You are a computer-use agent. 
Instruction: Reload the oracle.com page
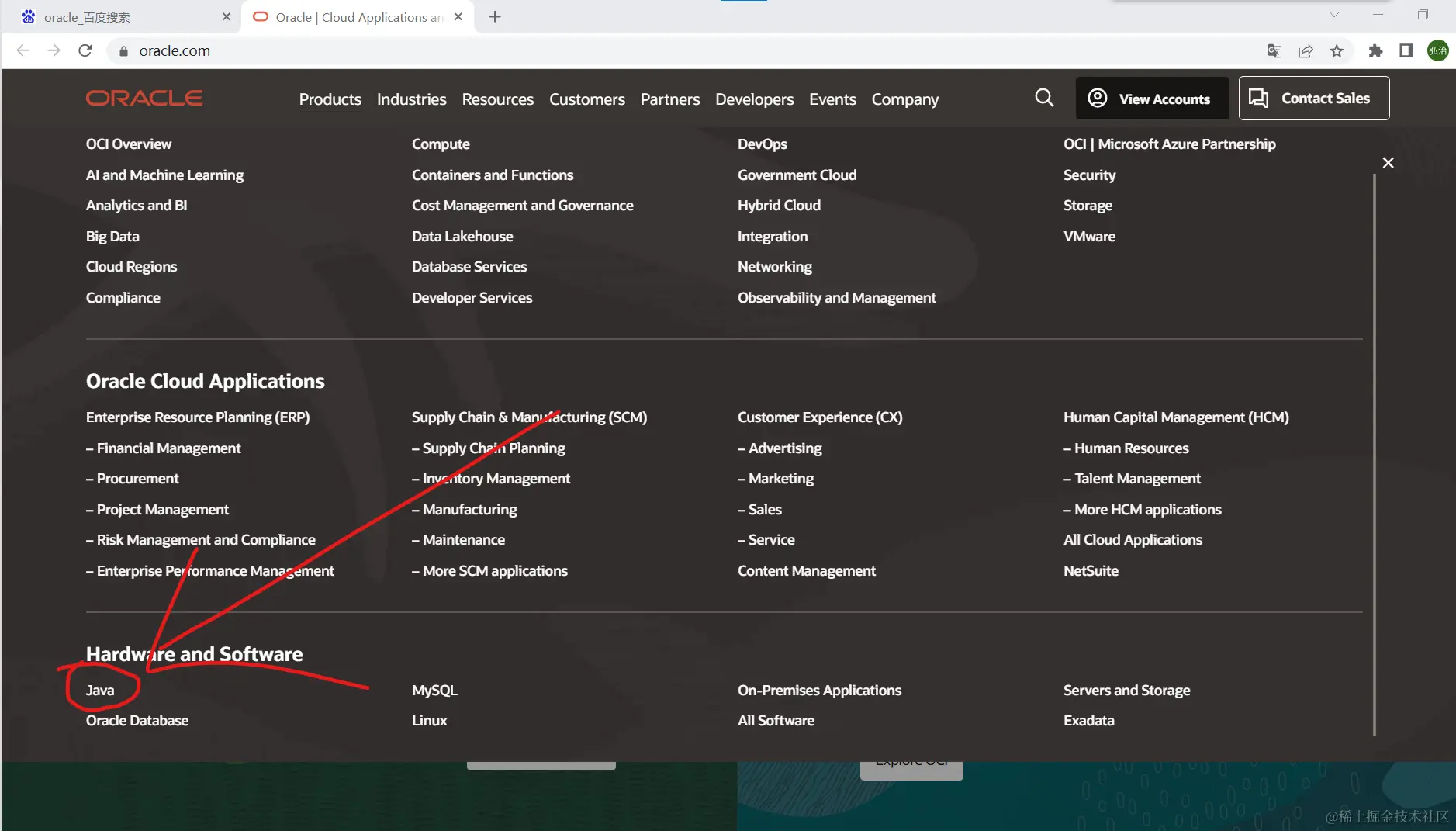coord(85,50)
